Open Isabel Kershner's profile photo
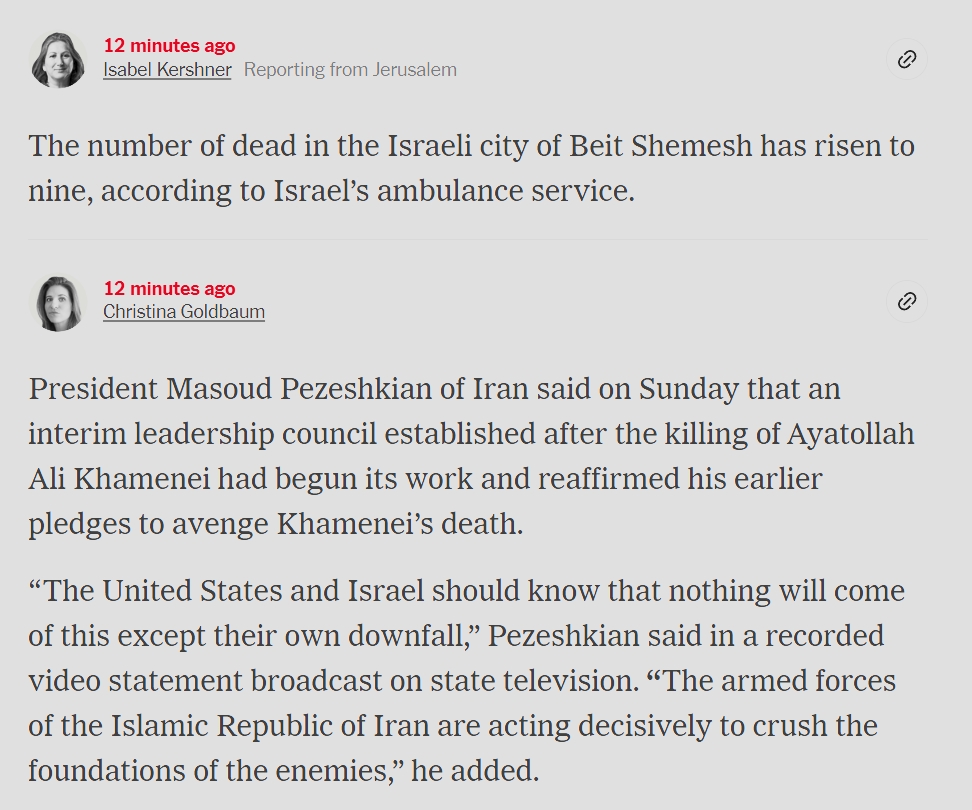Screen dimensions: 972x810 tap(58, 59)
